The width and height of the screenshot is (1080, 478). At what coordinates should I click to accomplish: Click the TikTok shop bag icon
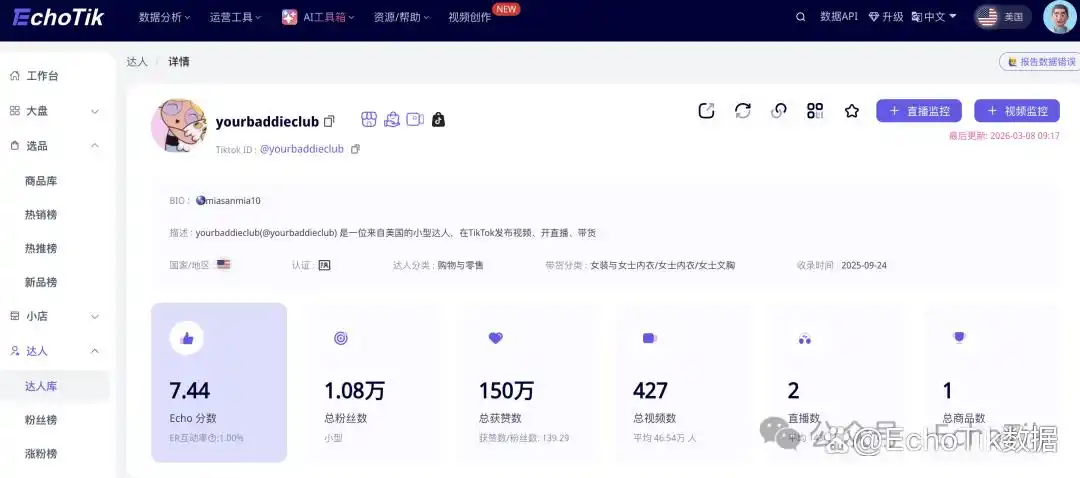click(438, 120)
